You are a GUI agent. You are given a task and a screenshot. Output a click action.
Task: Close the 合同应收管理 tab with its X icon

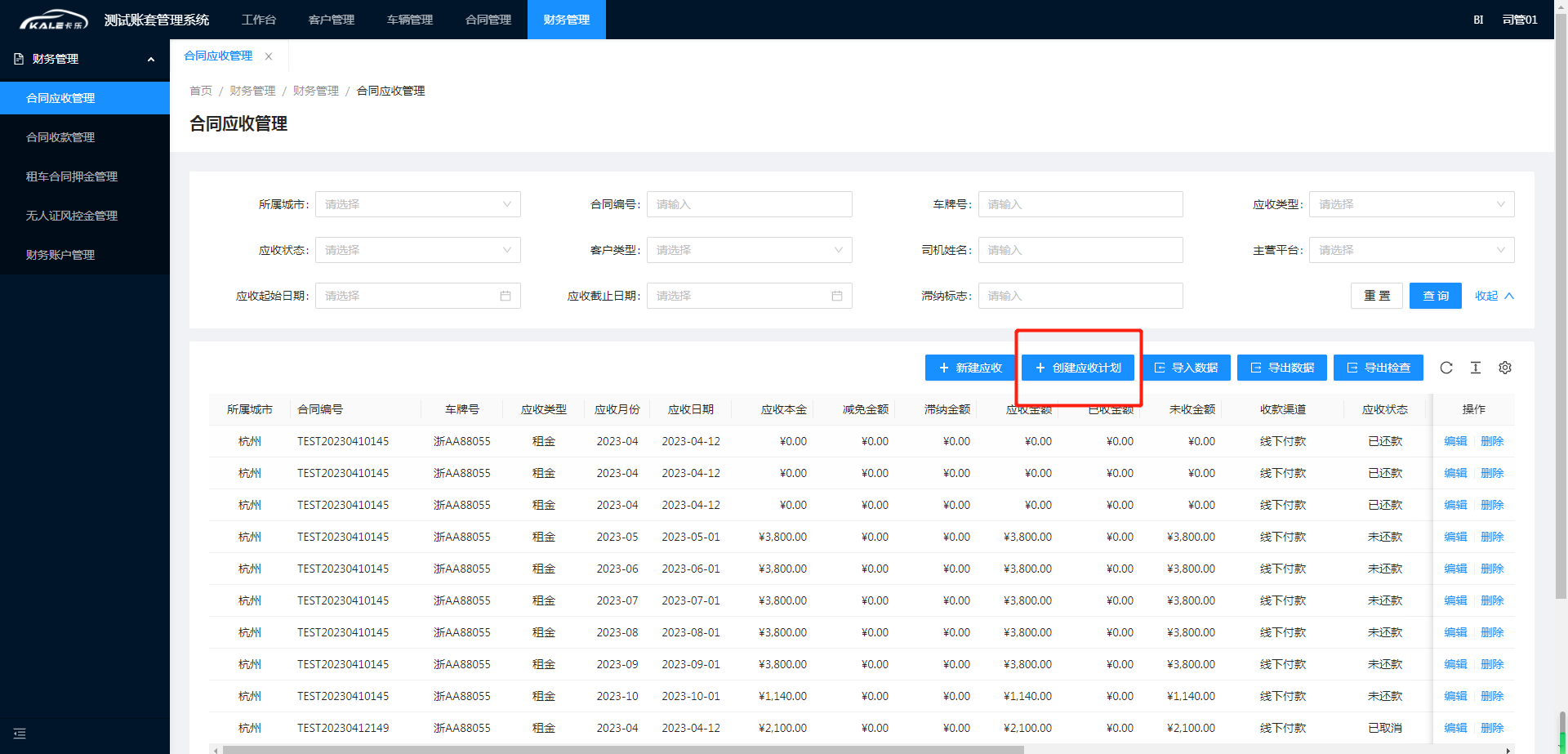[x=269, y=56]
